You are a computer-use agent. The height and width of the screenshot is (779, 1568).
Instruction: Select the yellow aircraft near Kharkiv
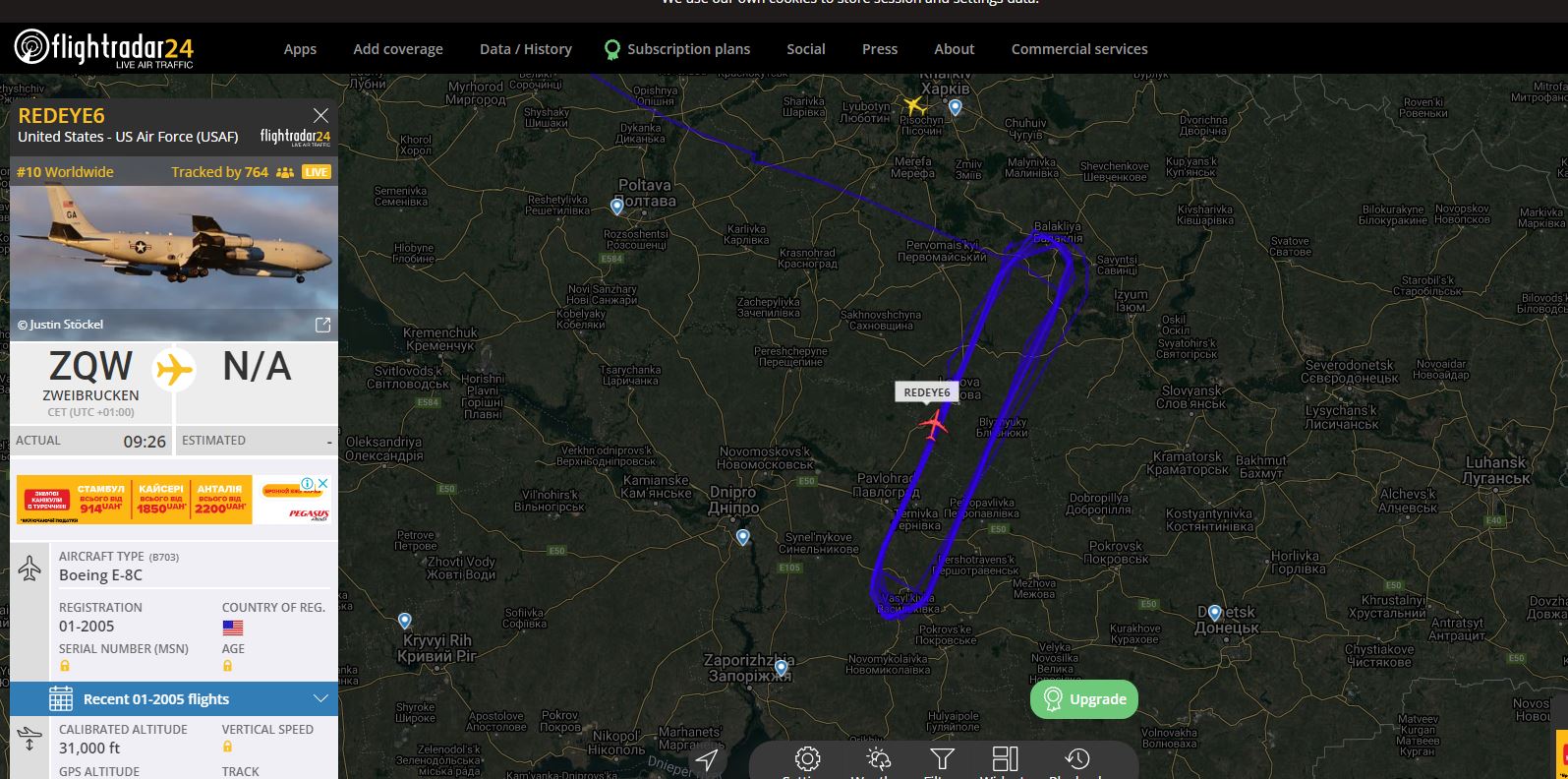click(x=914, y=104)
